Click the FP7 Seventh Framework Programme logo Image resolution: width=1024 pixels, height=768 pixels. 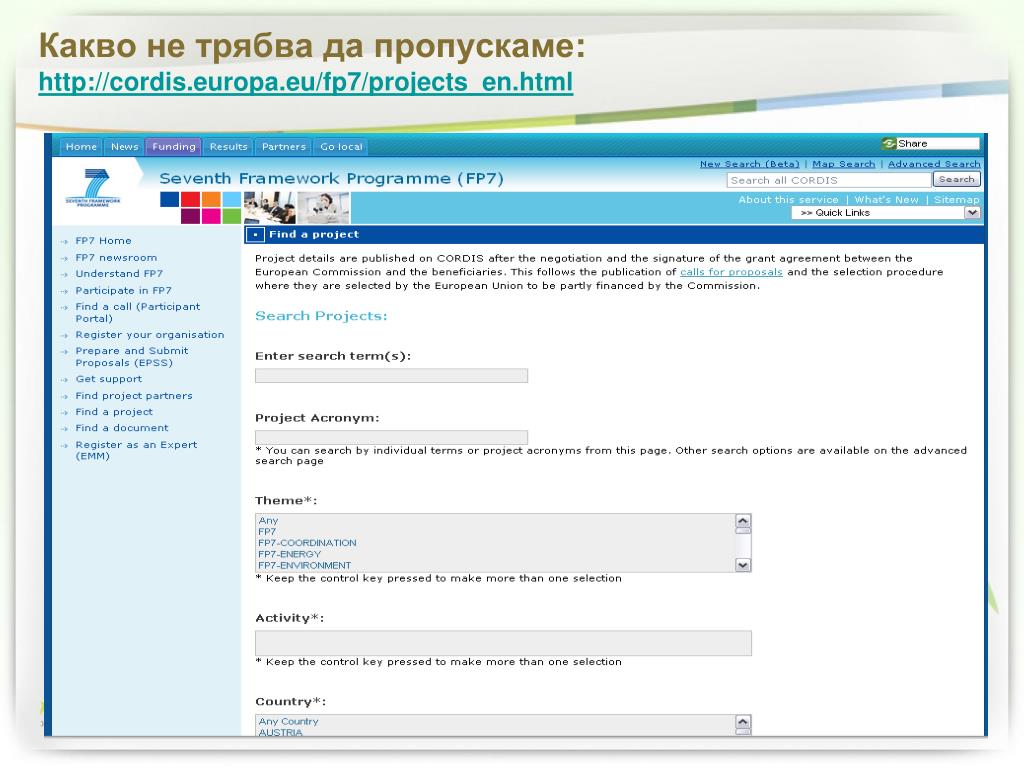93,188
